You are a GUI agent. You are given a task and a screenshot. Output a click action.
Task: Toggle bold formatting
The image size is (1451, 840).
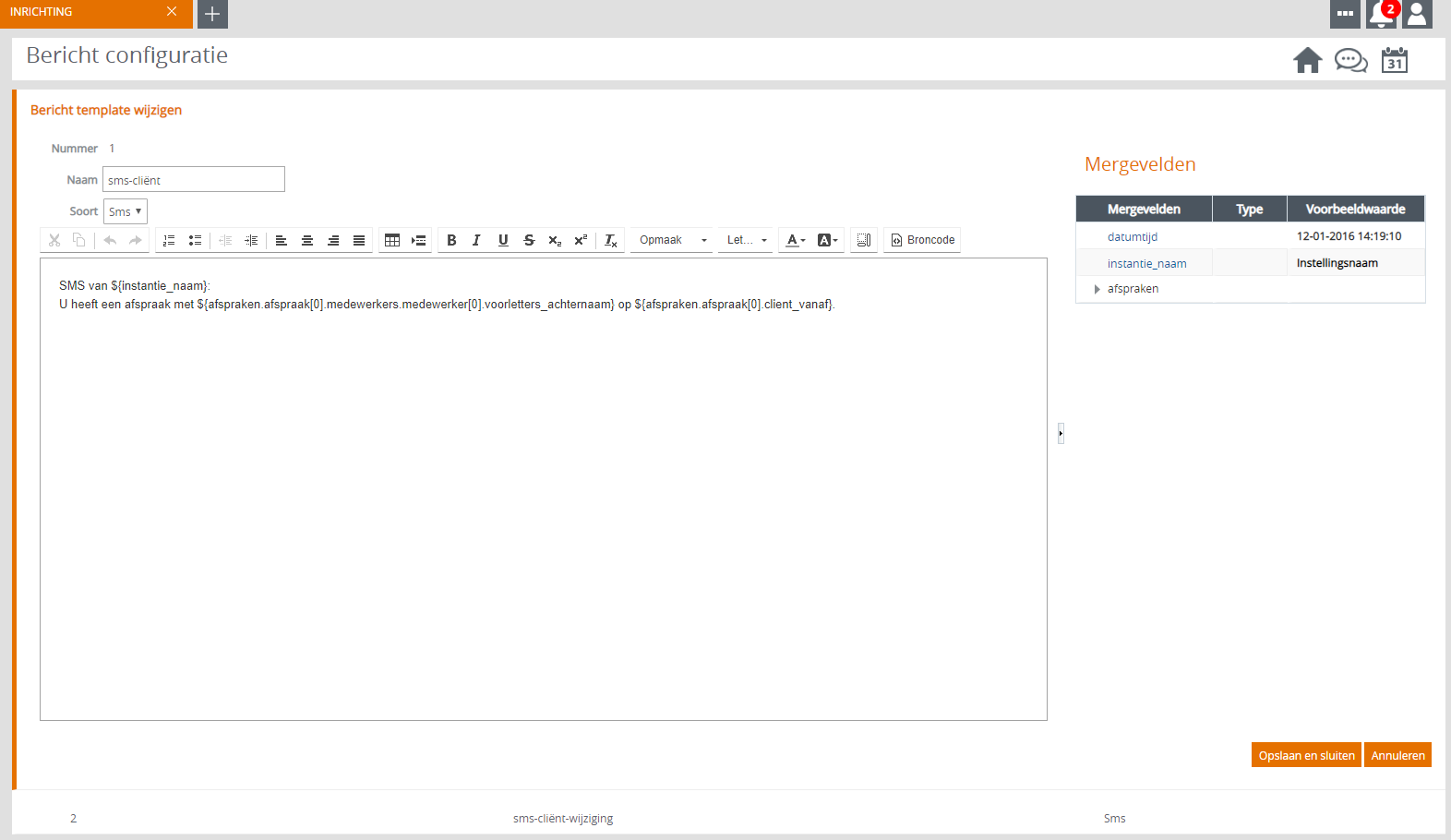[451, 240]
